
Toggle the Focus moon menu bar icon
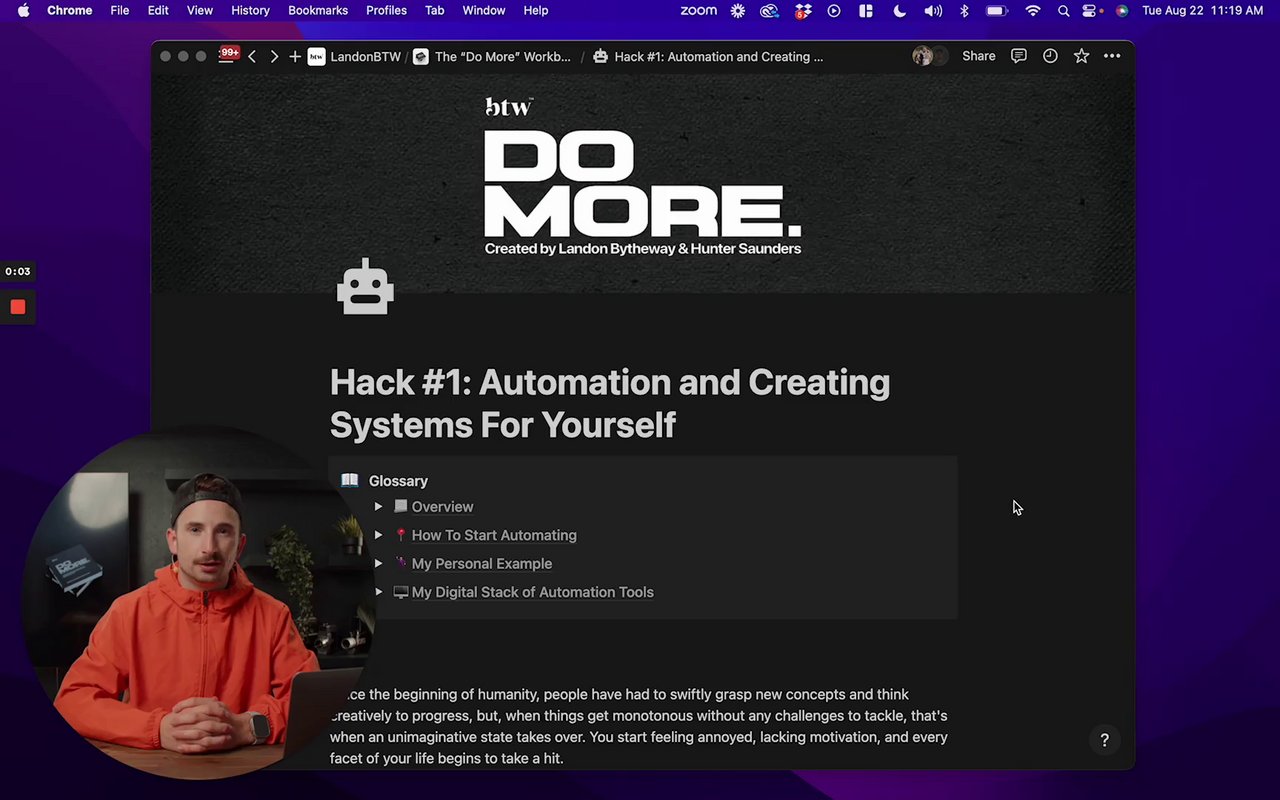coord(899,10)
